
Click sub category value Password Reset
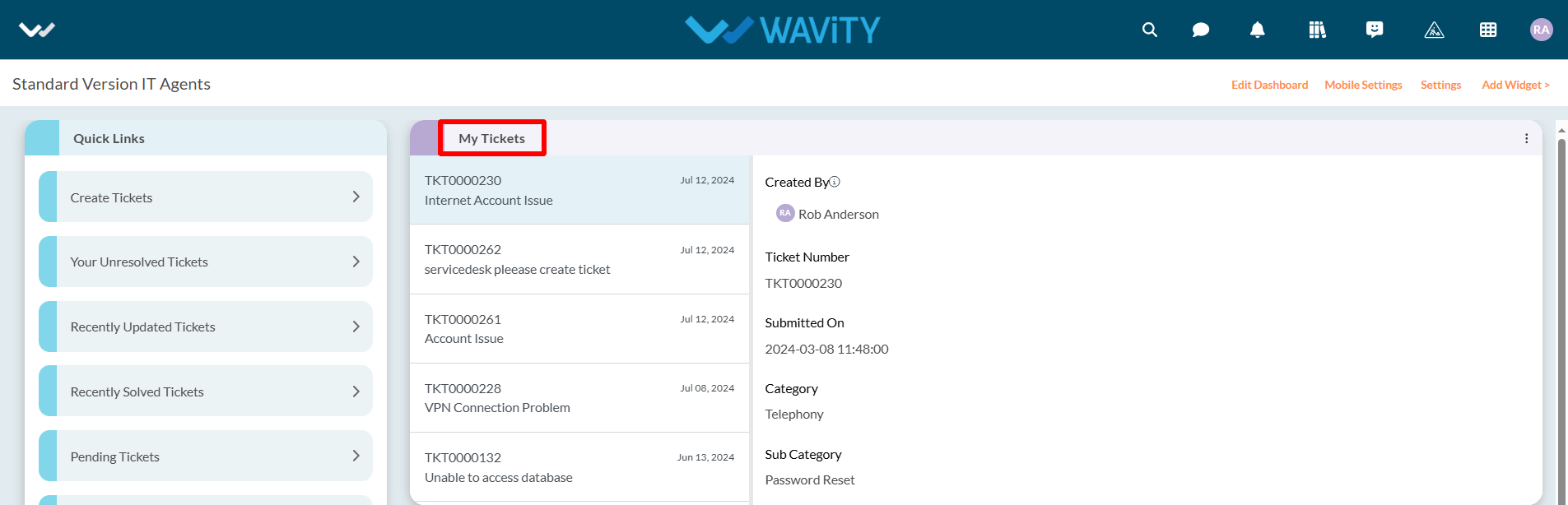(810, 480)
